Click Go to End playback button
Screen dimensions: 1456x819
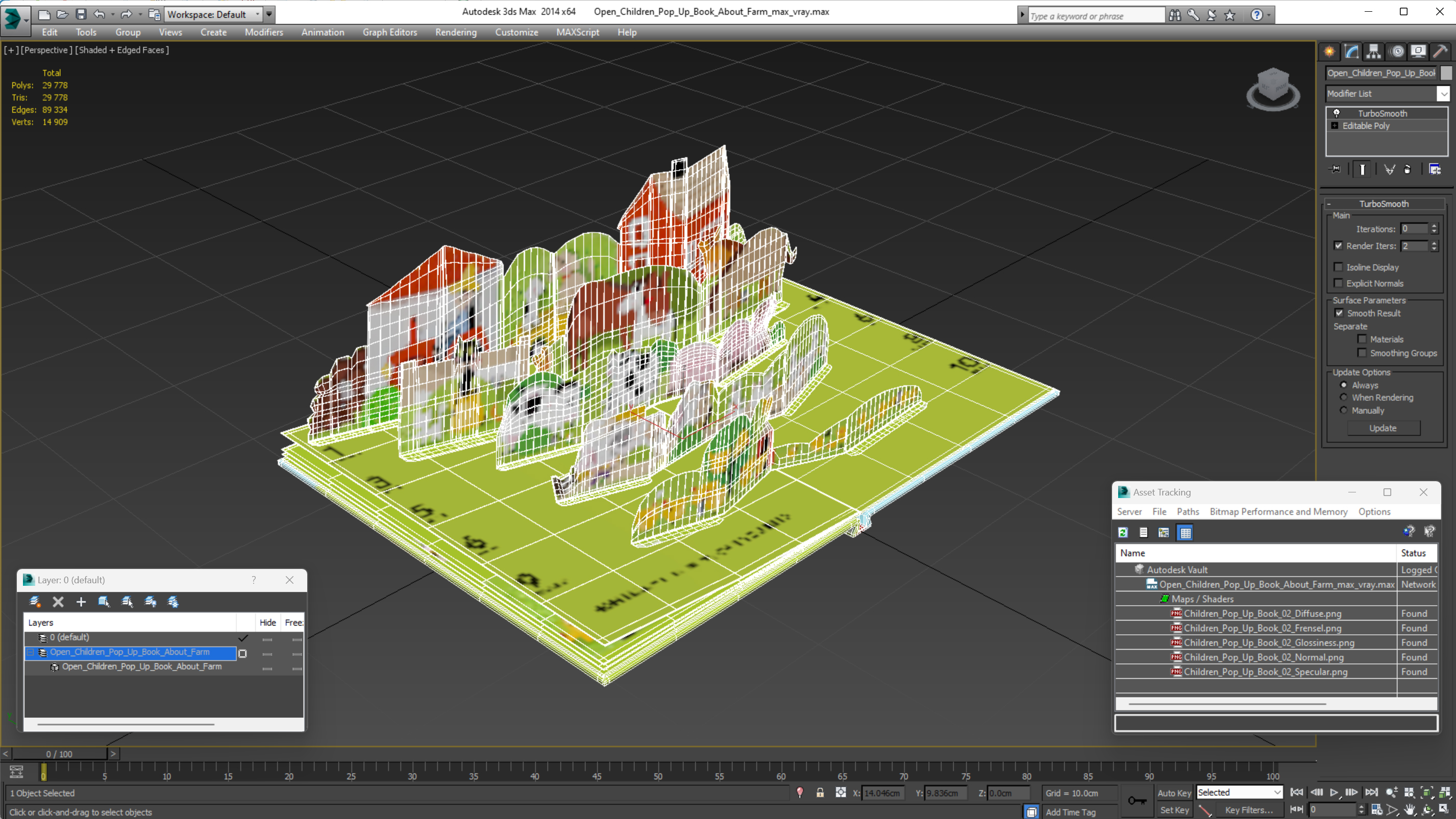pos(1371,792)
